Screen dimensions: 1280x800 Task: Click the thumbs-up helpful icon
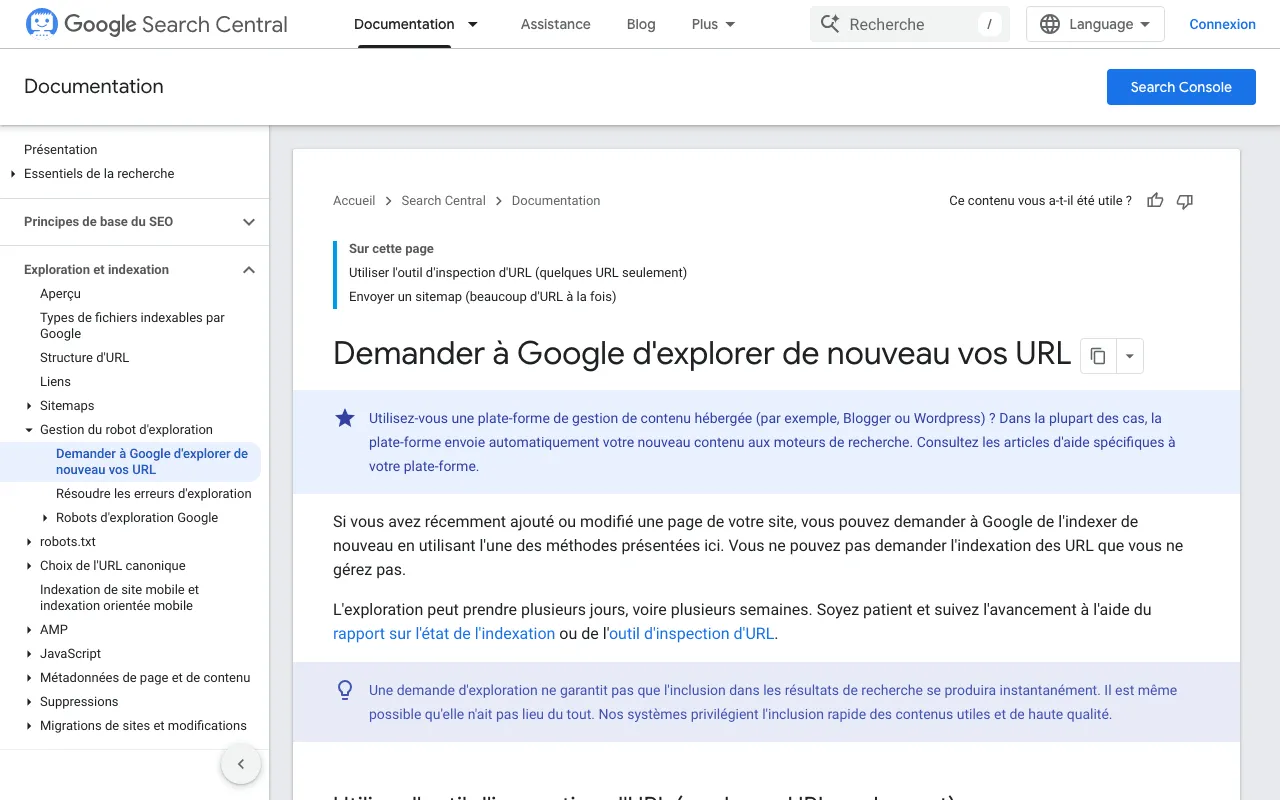point(1155,201)
